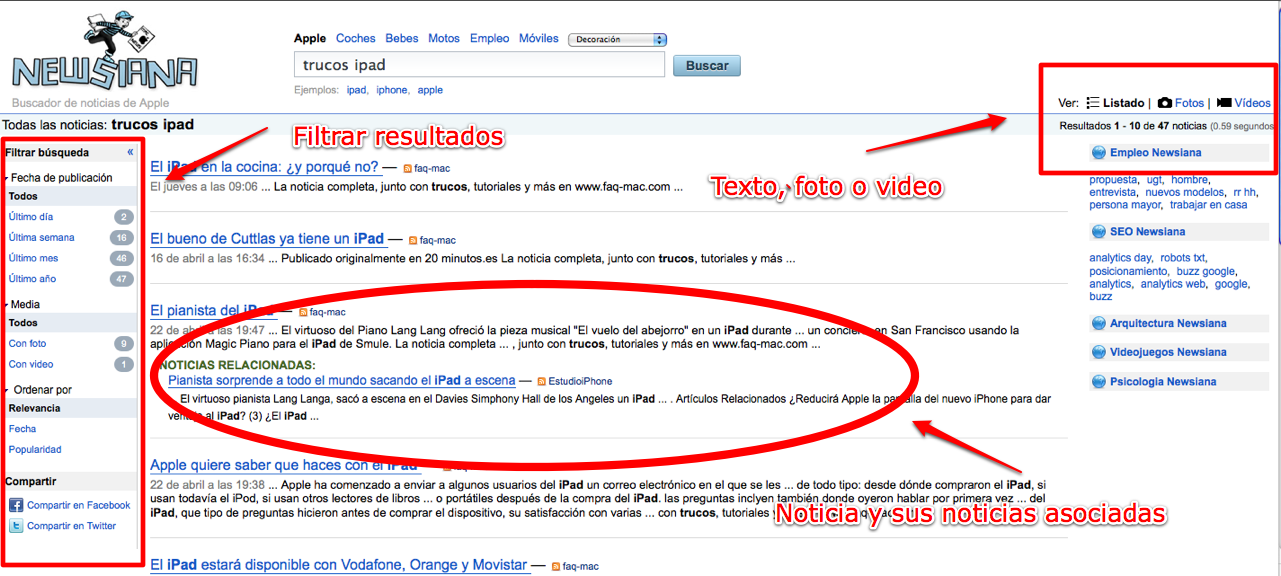Click globe icon next to Empleo Newsiana

click(1099, 153)
